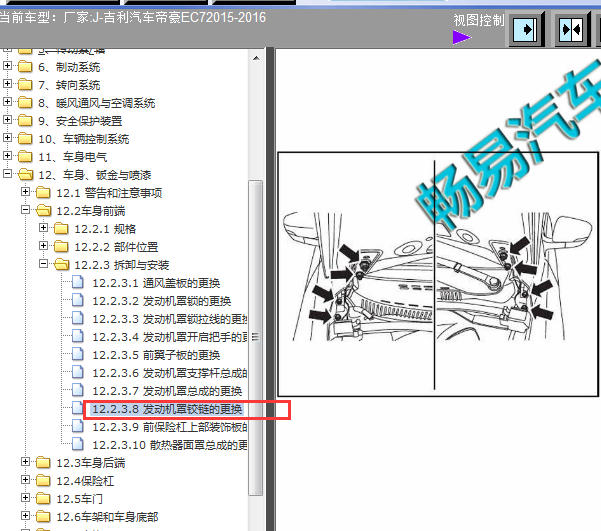The height and width of the screenshot is (531, 601).
Task: Click the purple play arrow under 视图控制
Action: (462, 38)
